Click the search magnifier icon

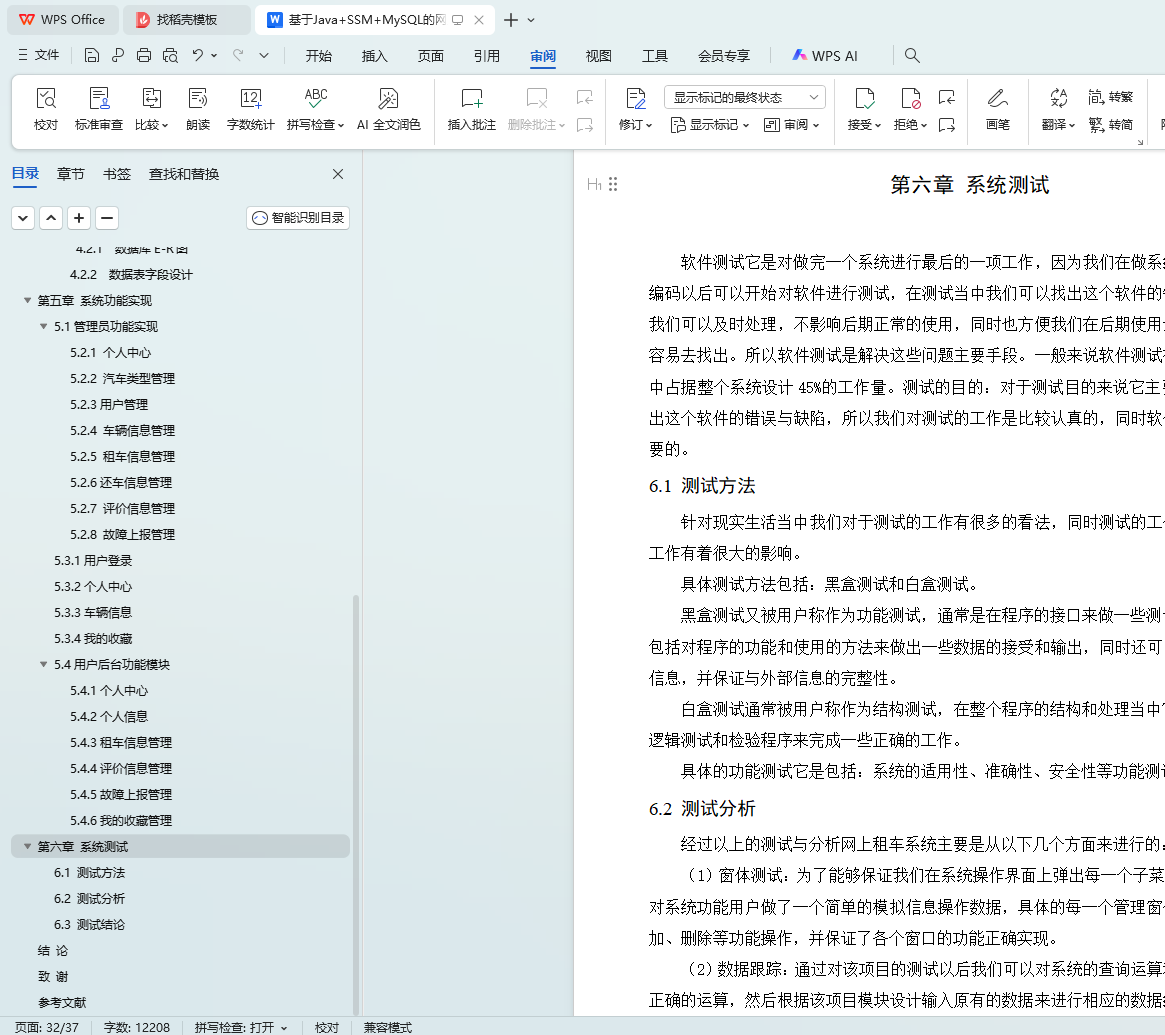(x=912, y=55)
